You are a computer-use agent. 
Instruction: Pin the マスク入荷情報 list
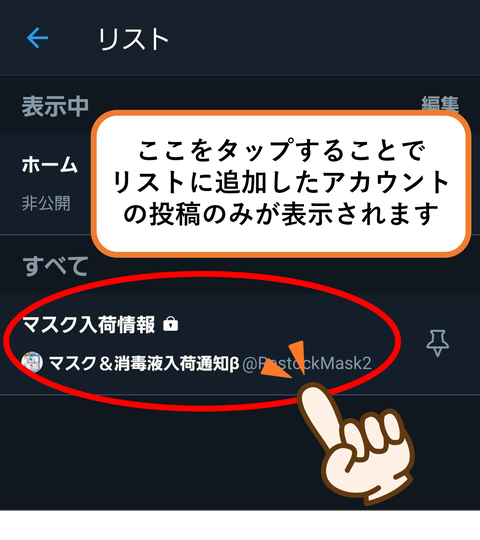click(437, 343)
